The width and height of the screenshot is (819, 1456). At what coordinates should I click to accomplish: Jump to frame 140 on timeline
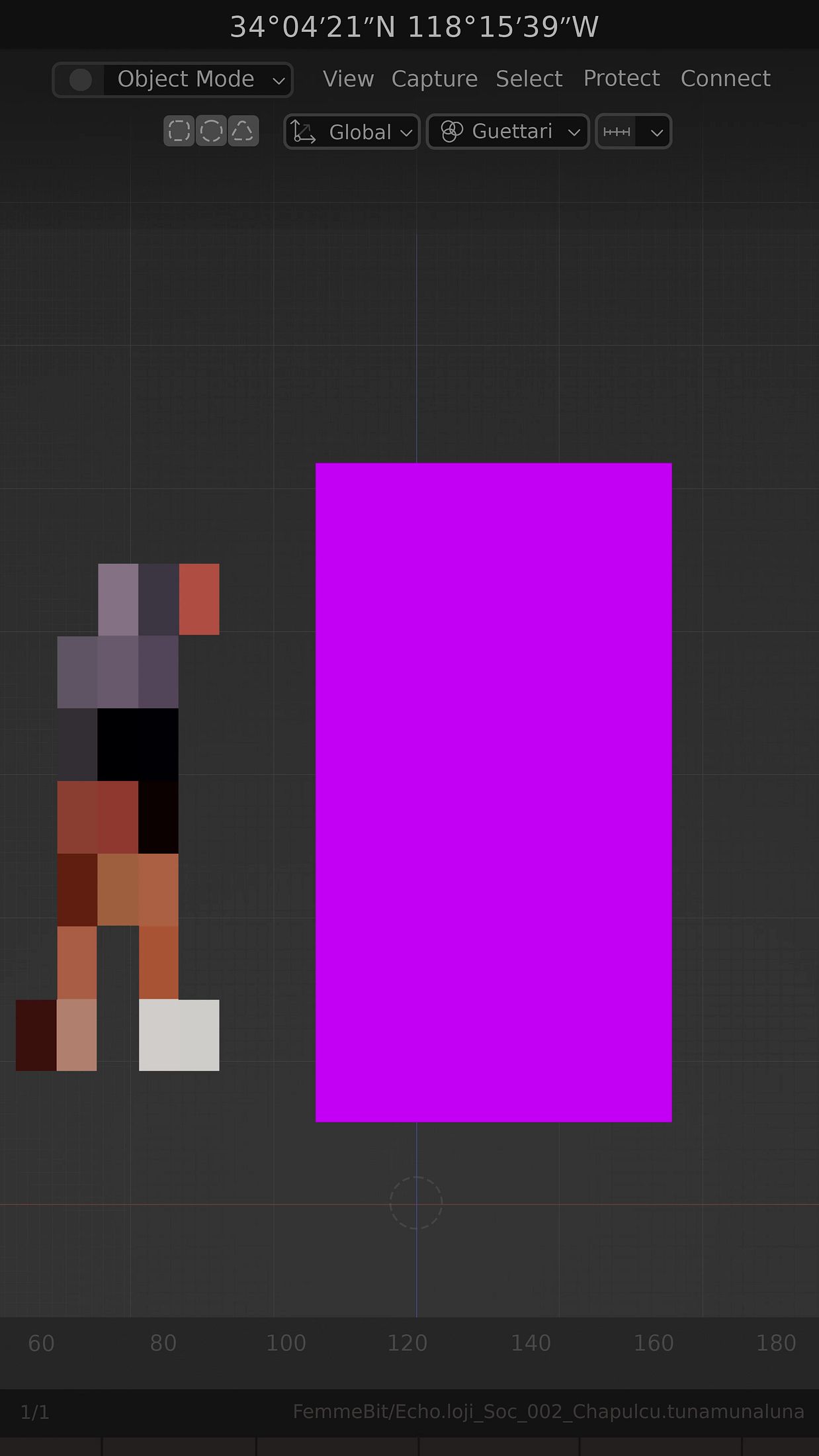click(x=531, y=1343)
